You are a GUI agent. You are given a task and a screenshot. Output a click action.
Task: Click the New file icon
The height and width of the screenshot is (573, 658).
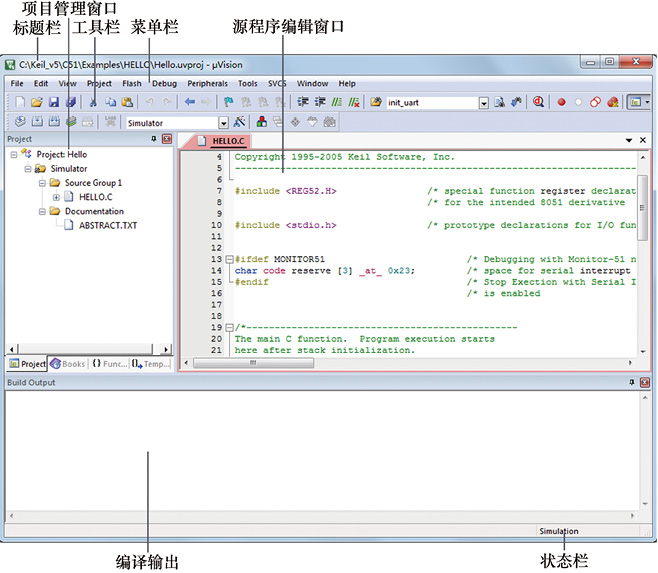(x=19, y=102)
